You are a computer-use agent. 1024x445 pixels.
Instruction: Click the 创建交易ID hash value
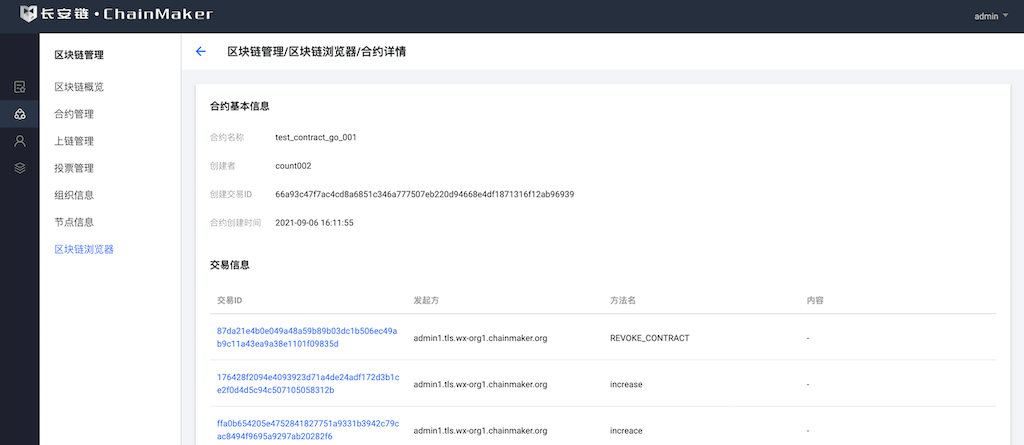[x=424, y=194]
